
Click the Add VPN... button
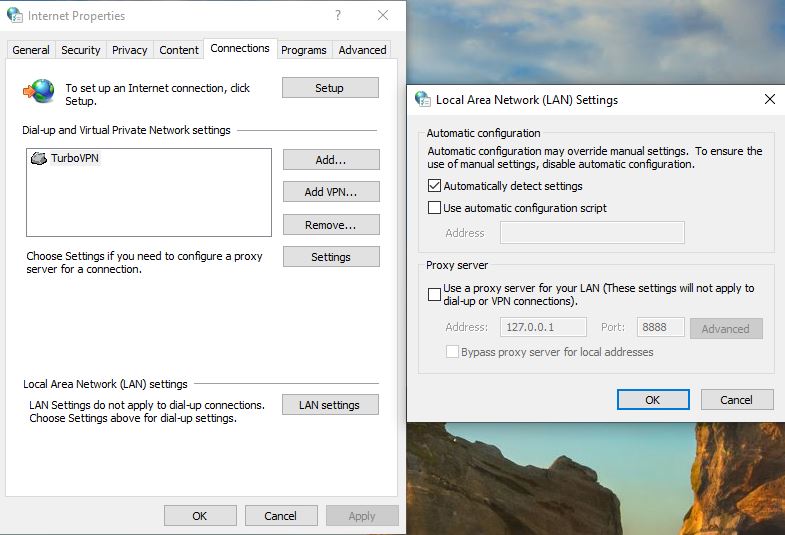pyautogui.click(x=331, y=192)
